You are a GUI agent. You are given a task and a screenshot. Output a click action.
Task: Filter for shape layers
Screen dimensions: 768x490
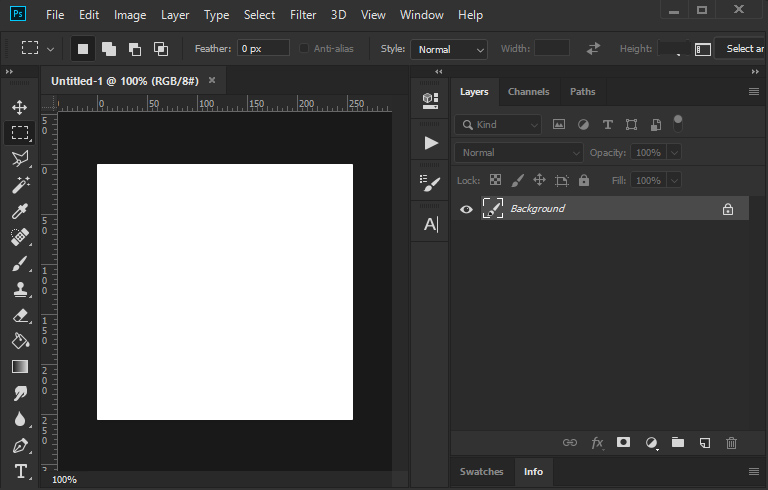631,124
